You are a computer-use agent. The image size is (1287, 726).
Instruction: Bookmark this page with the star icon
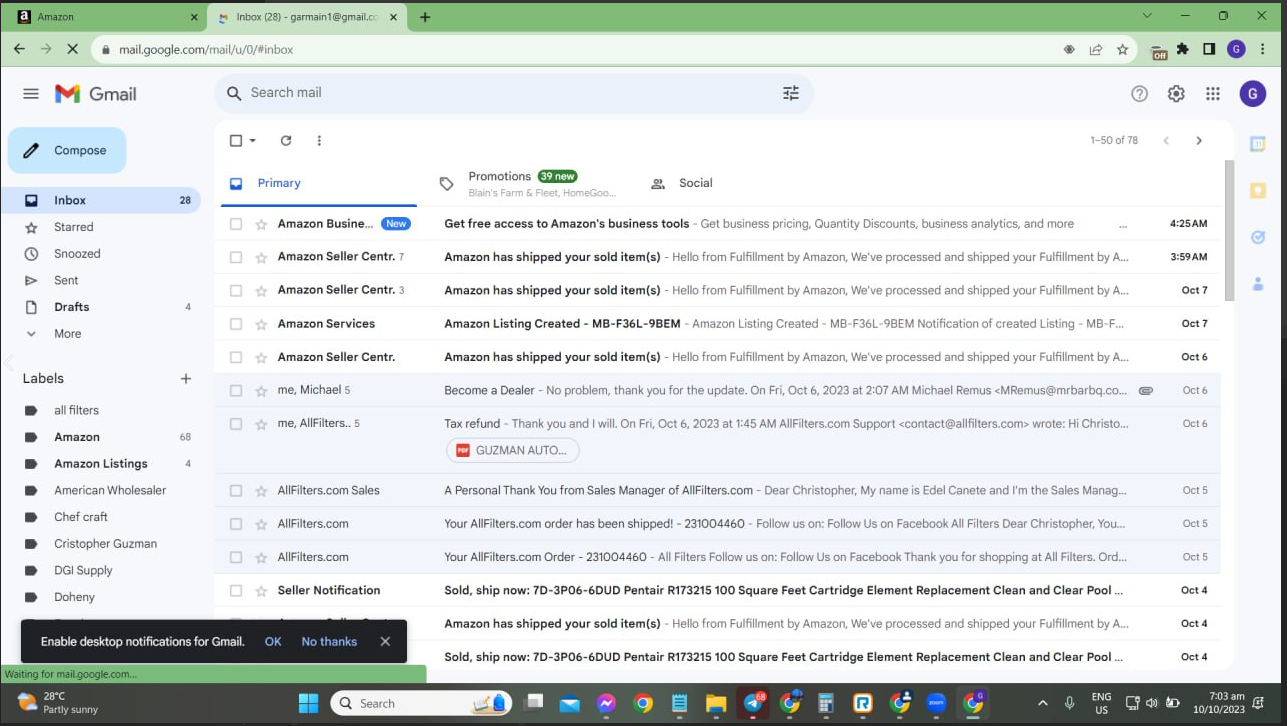coord(1123,49)
